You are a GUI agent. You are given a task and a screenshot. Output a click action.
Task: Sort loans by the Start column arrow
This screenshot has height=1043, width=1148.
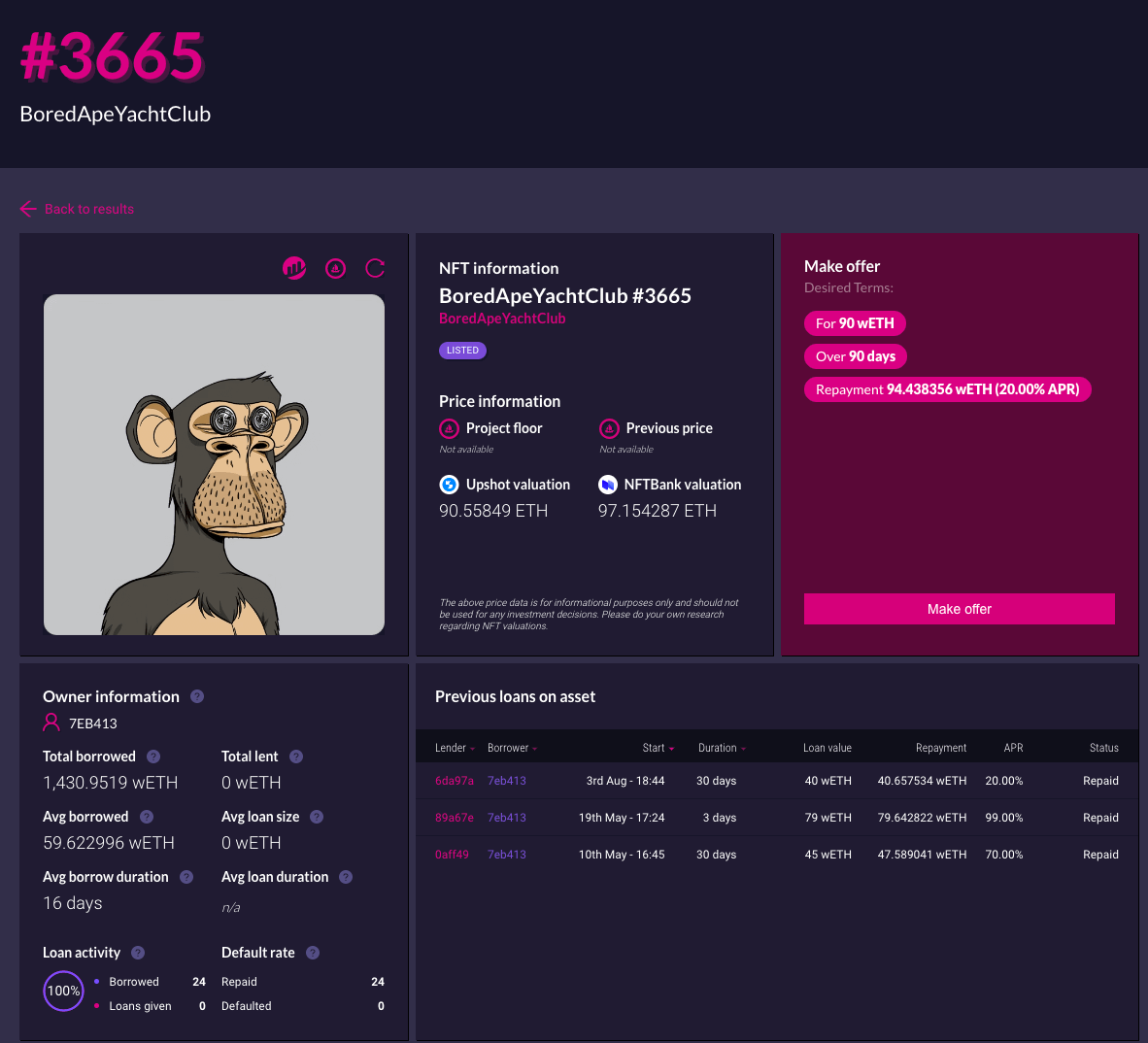tap(671, 749)
